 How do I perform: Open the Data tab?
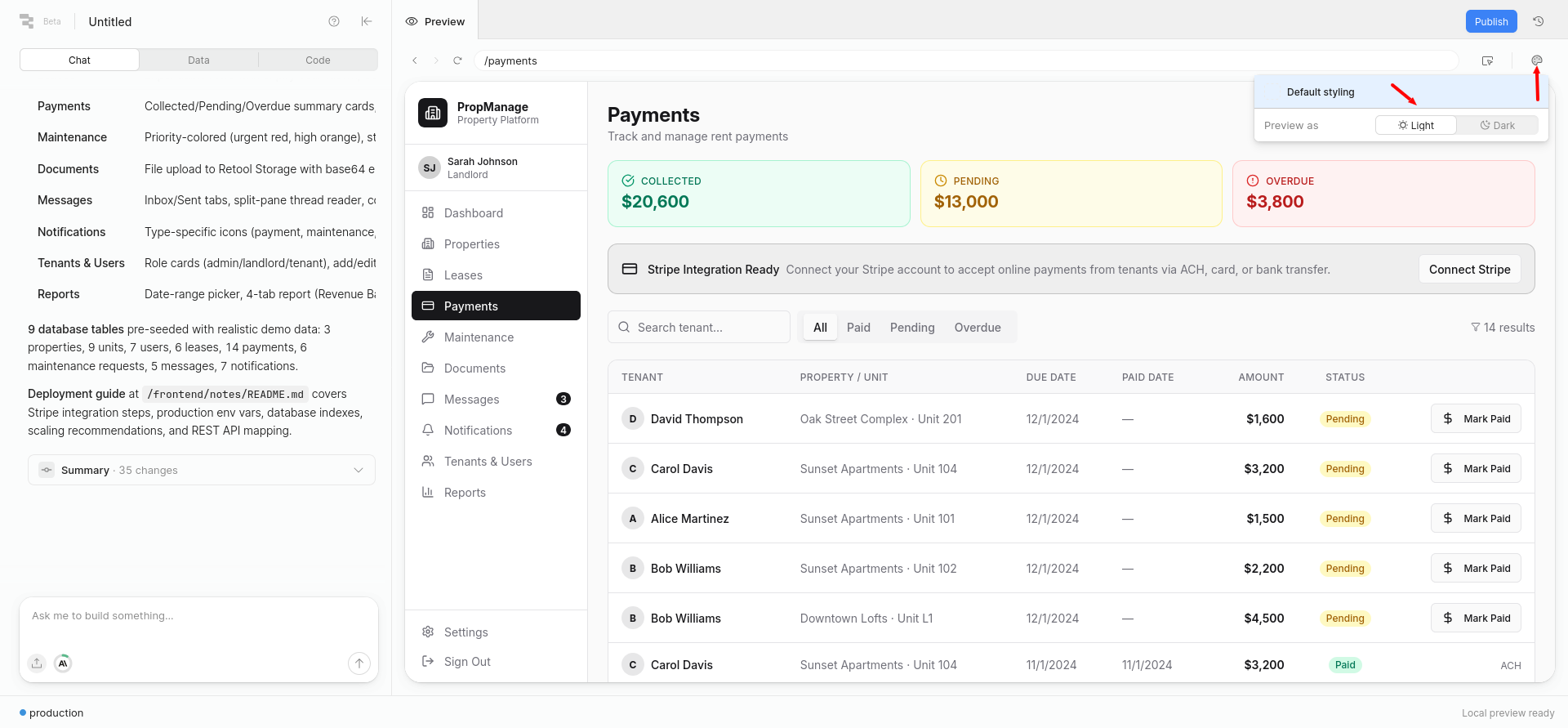pyautogui.click(x=198, y=60)
